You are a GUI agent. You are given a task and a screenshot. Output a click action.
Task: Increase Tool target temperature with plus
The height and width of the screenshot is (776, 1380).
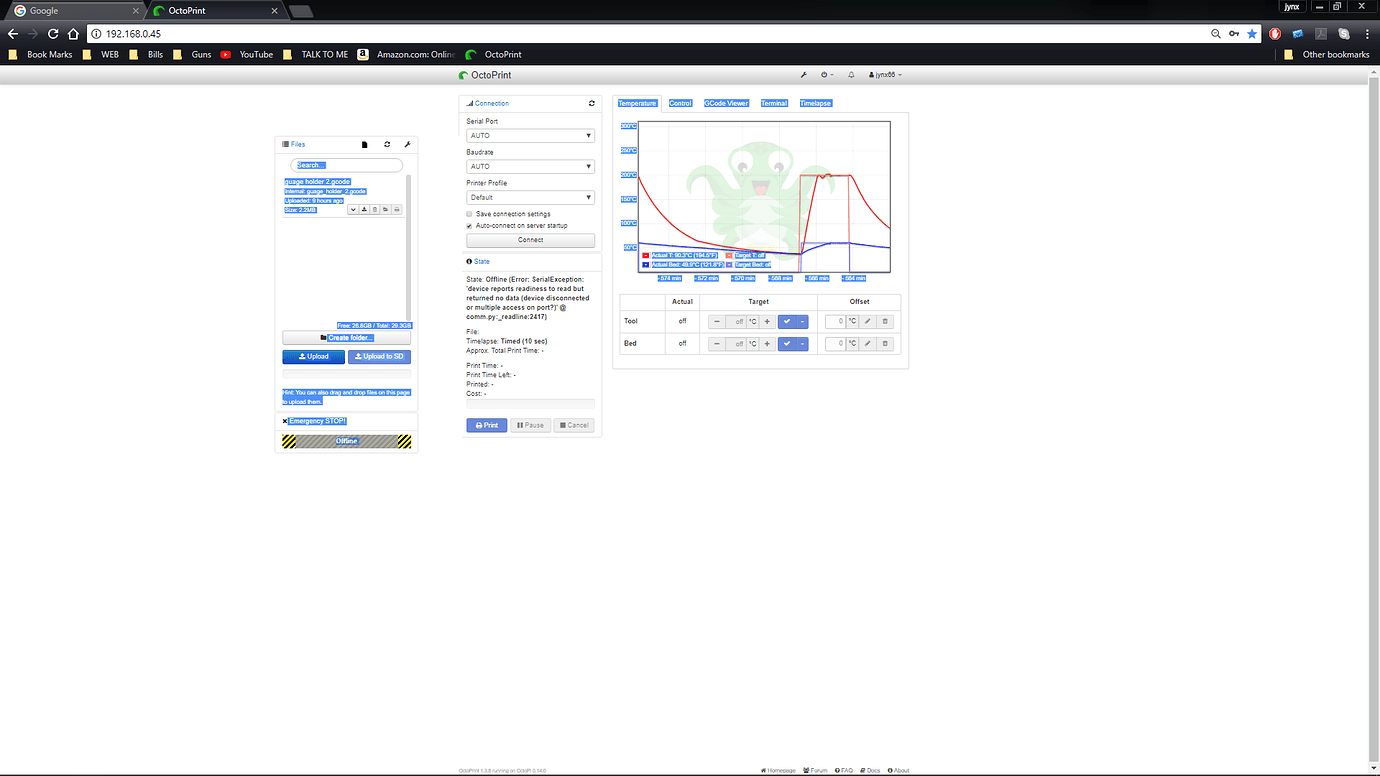[x=767, y=321]
